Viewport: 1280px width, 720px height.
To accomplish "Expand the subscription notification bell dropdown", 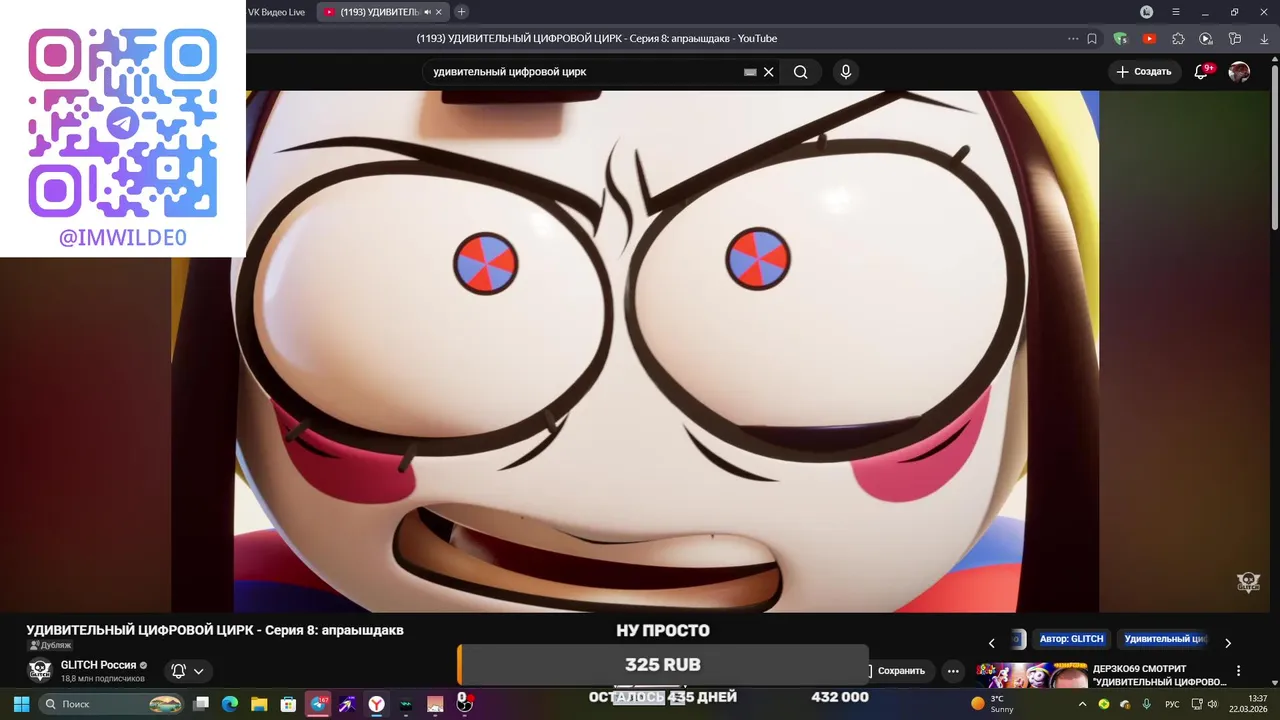I will 187,671.
